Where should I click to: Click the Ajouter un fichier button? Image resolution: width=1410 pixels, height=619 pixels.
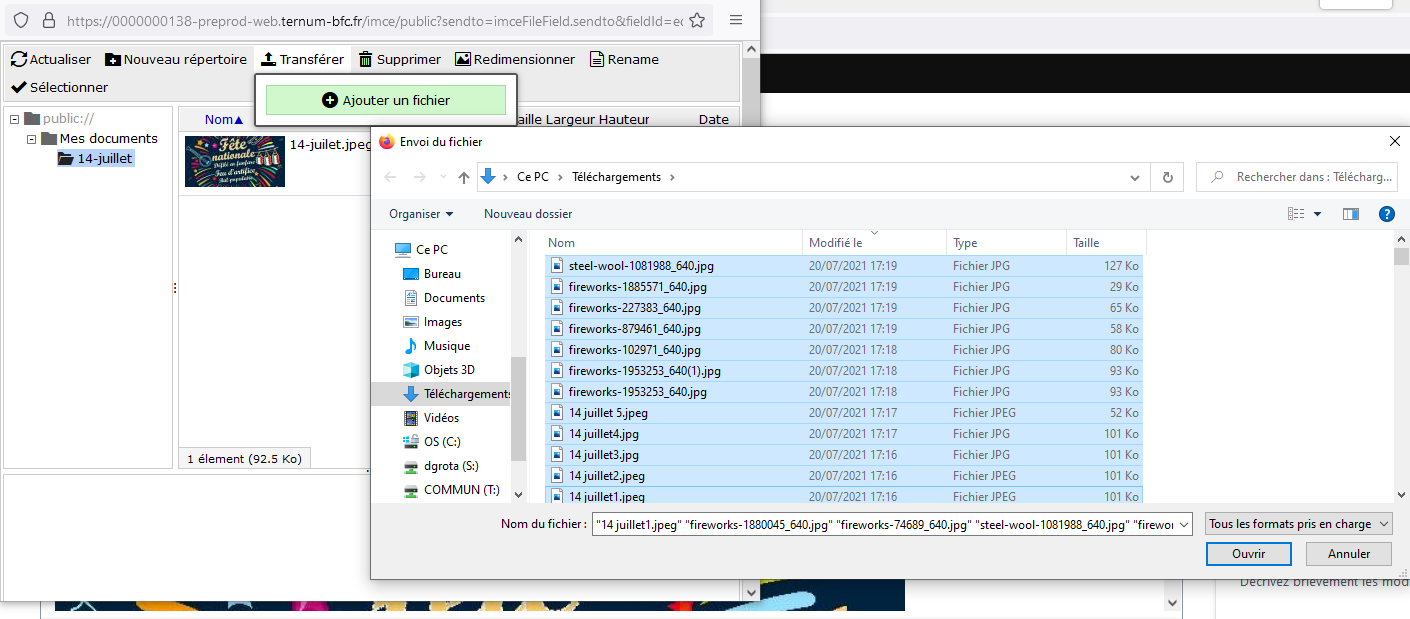(x=386, y=100)
